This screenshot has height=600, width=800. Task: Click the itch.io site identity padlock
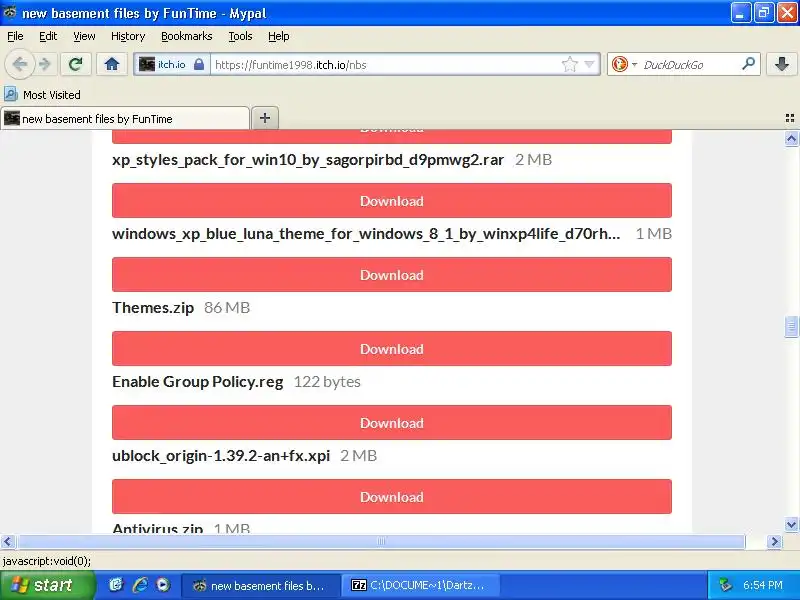tap(199, 65)
